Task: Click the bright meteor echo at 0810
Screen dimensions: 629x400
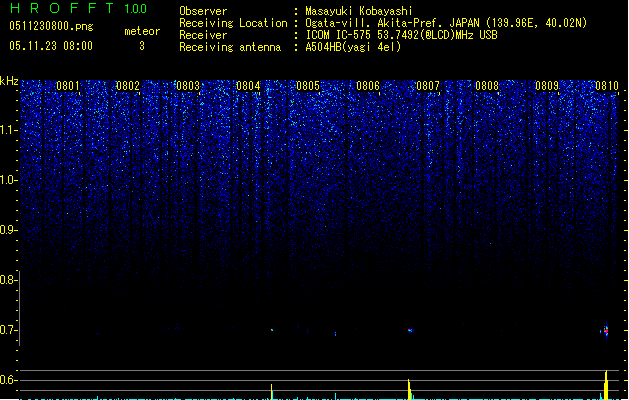Action: tap(606, 331)
